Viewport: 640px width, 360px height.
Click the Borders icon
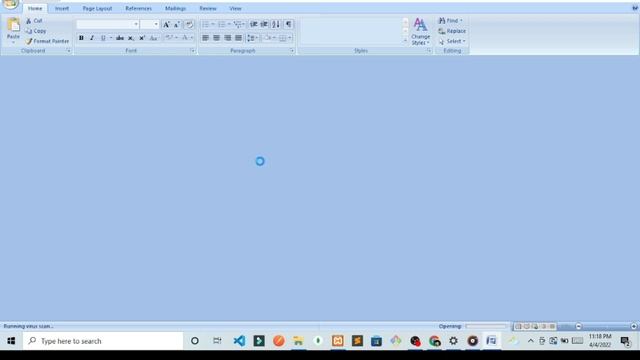282,38
